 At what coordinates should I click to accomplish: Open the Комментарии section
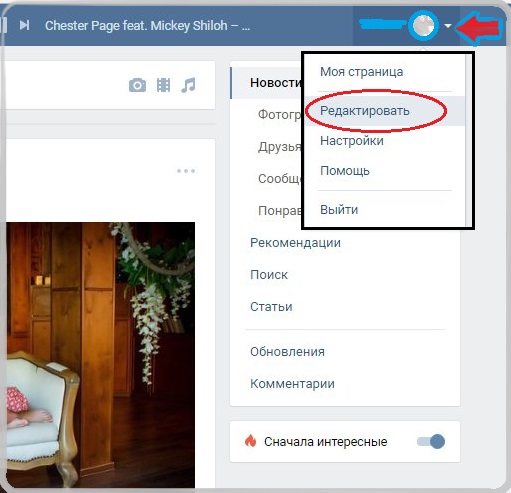[x=292, y=384]
